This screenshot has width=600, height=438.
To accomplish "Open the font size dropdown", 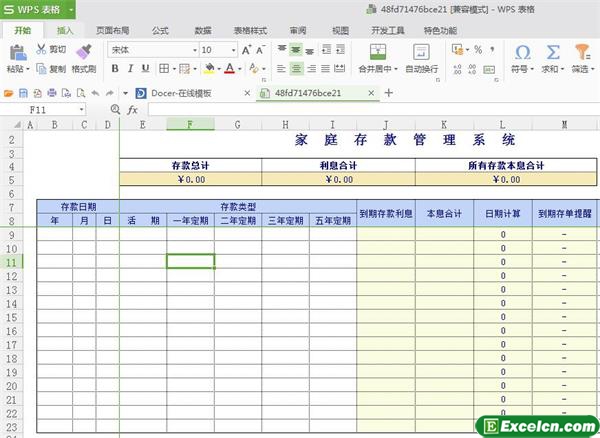I will click(233, 49).
